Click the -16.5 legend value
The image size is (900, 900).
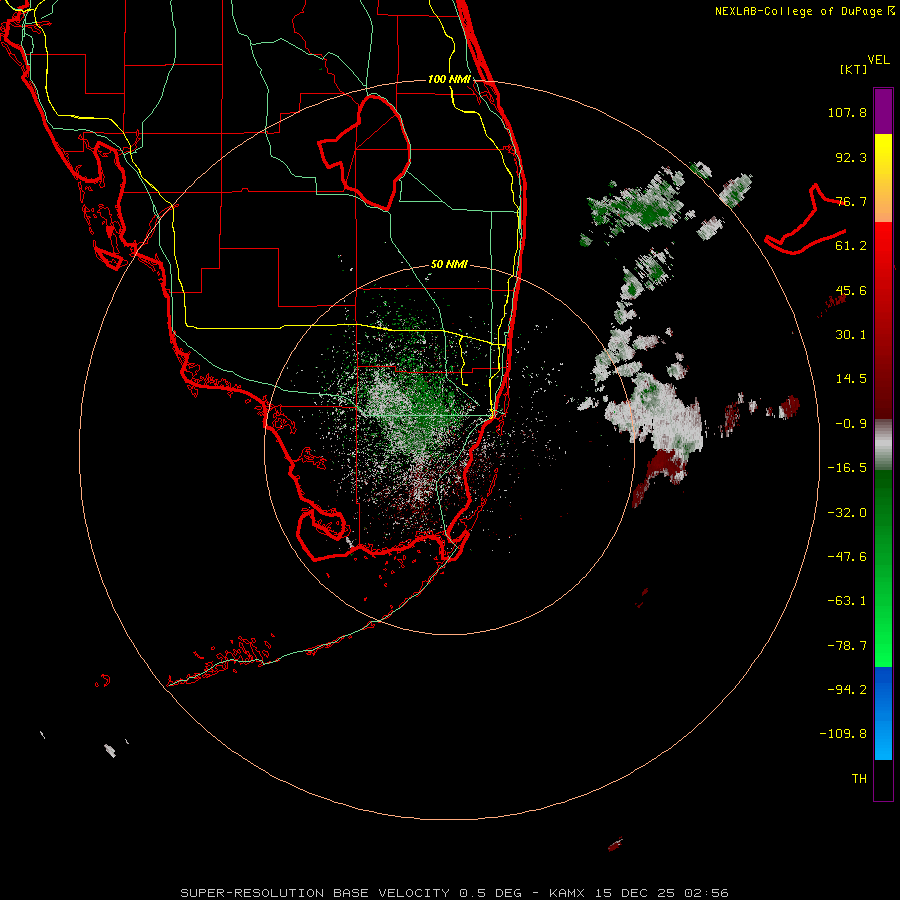pos(847,468)
